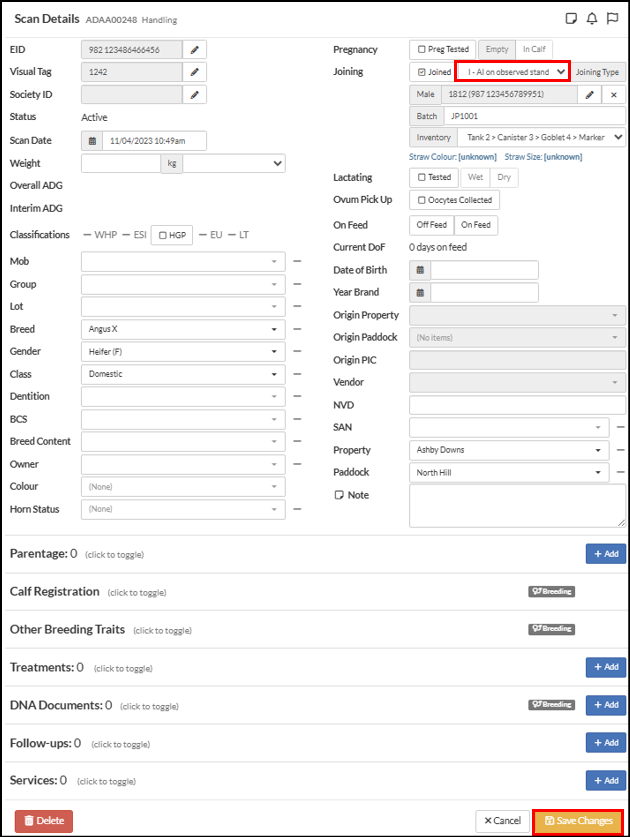Click into the Note text area

tap(517, 506)
